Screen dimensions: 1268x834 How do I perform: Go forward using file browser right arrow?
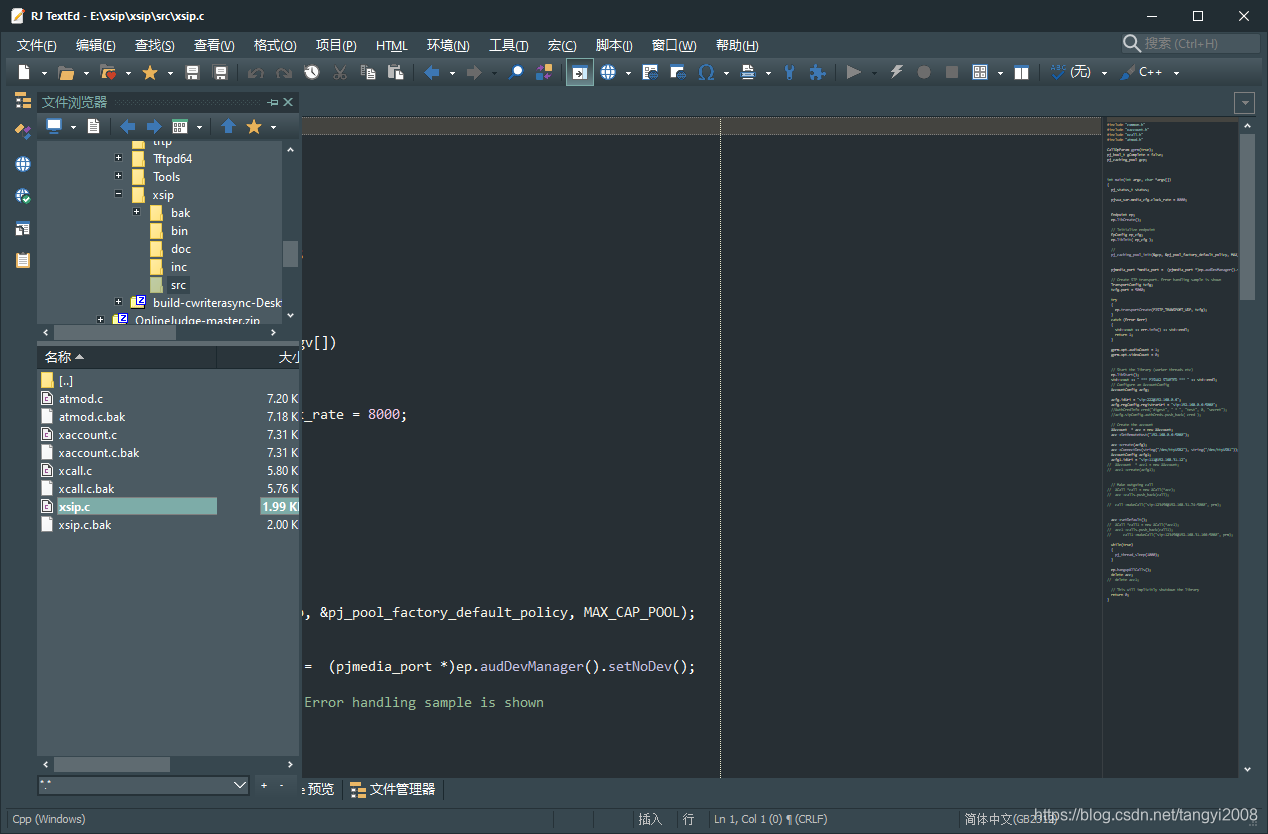(154, 126)
